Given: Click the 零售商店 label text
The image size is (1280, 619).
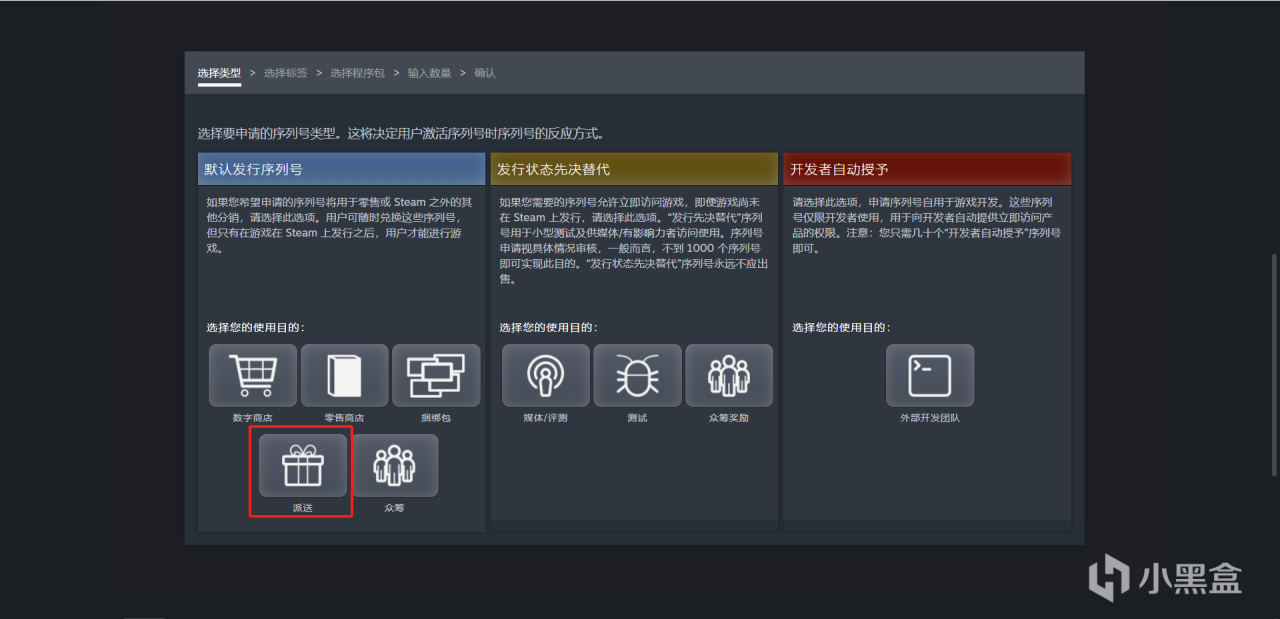Looking at the screenshot, I should click(x=345, y=418).
